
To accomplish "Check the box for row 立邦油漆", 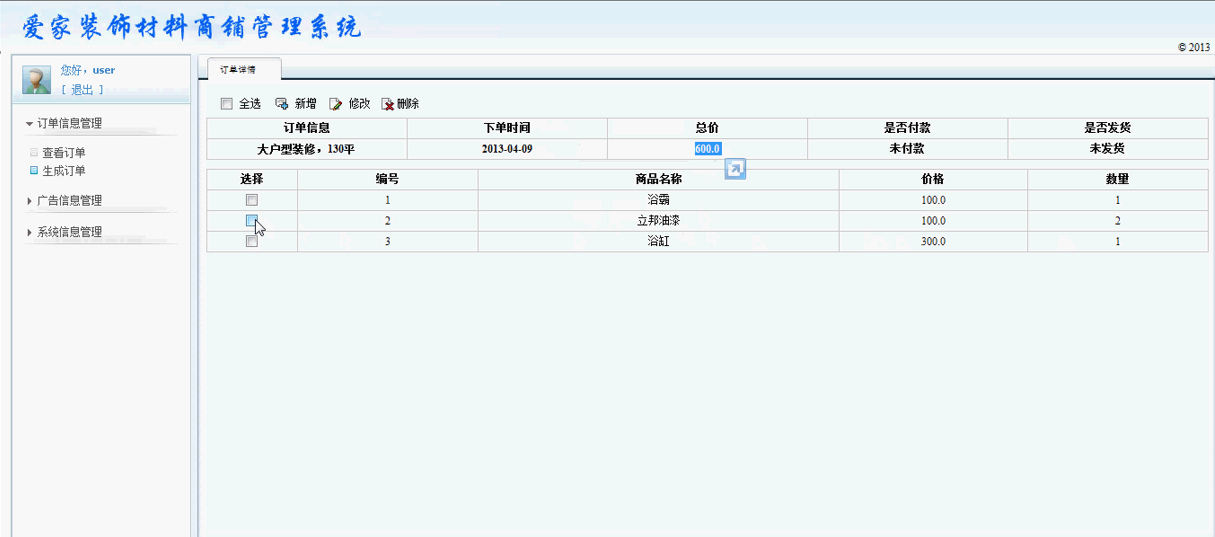I will (252, 221).
